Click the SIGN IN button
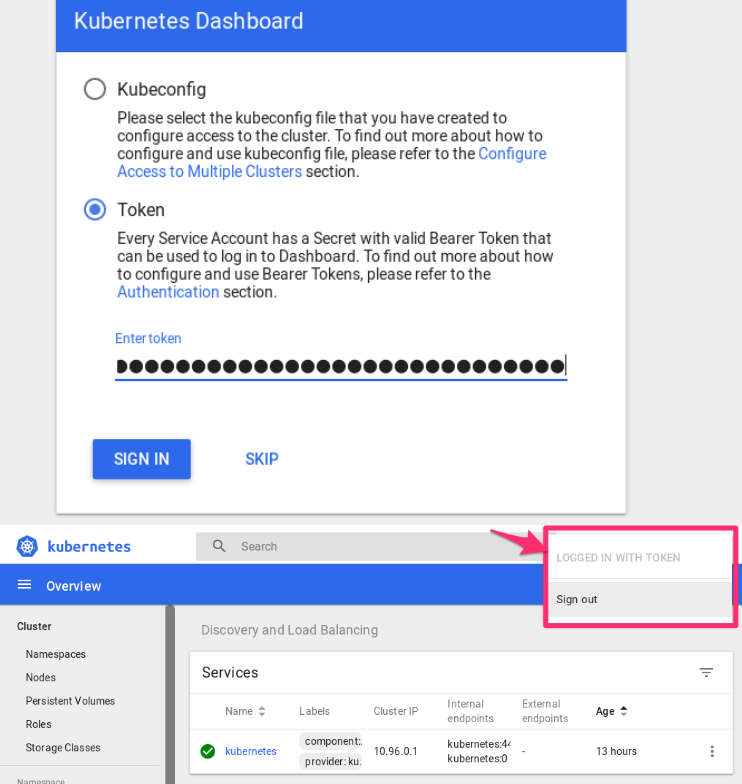The image size is (742, 784). tap(142, 459)
